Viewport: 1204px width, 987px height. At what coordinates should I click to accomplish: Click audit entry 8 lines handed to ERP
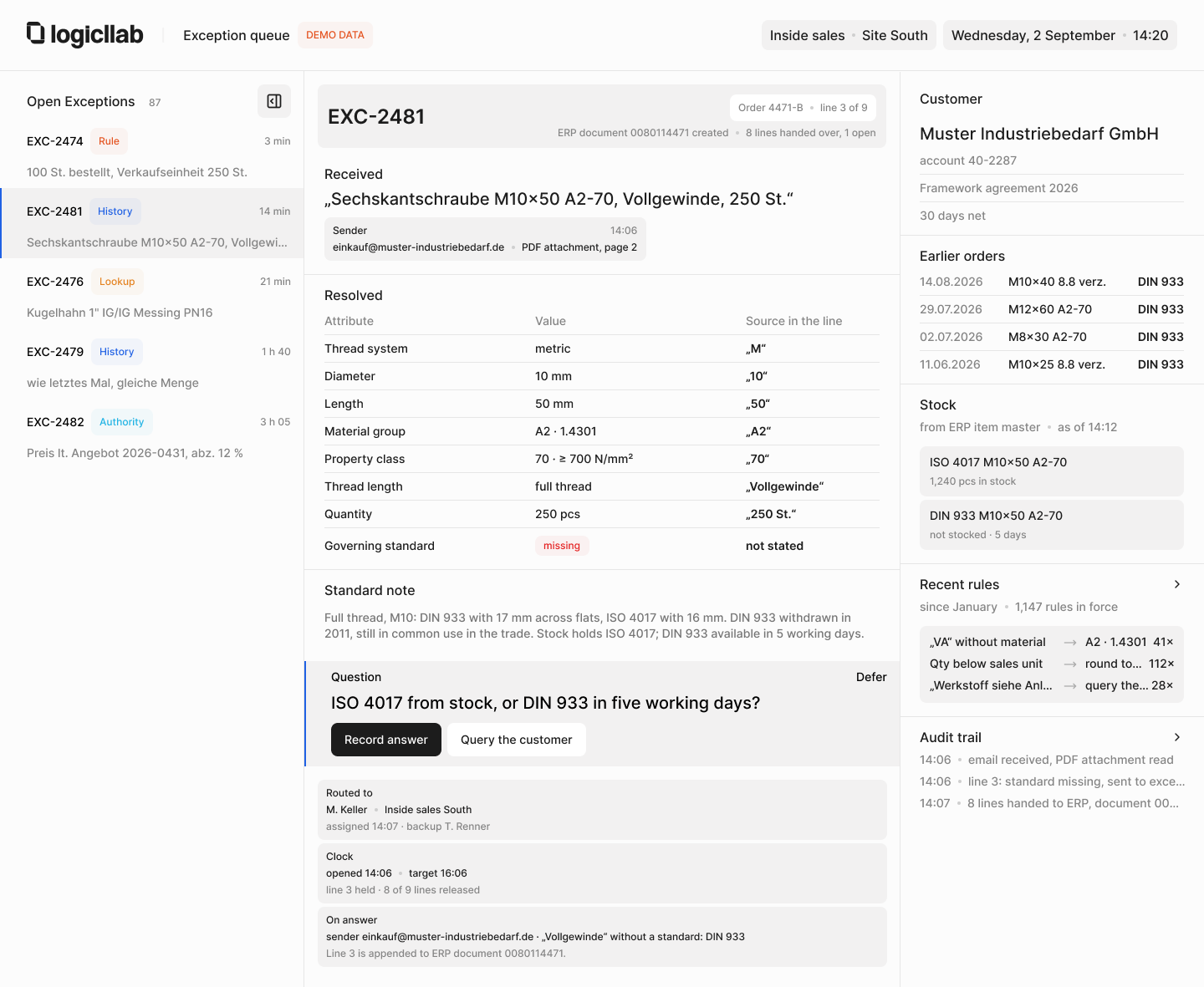pos(1052,803)
